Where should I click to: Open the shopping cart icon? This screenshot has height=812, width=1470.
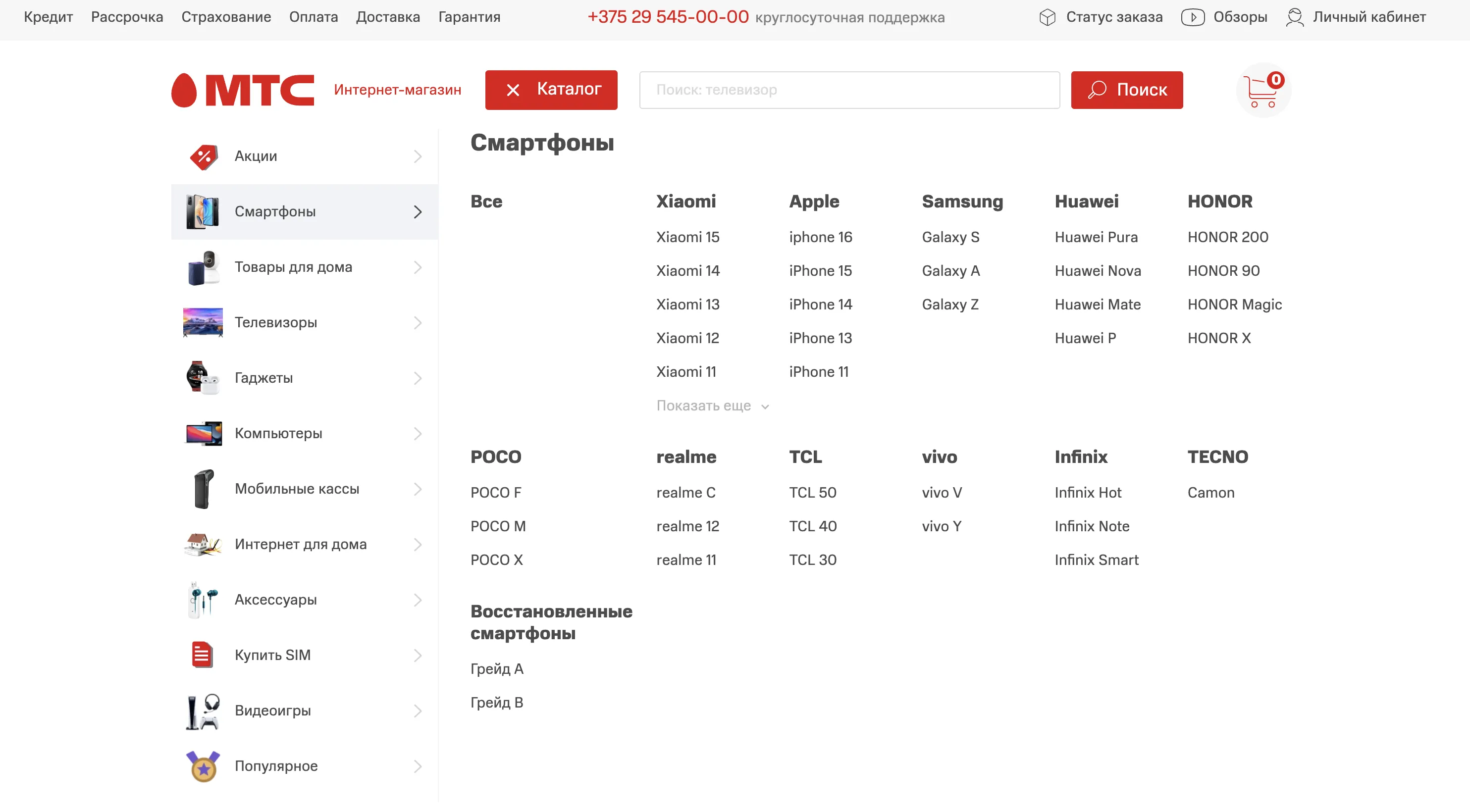click(x=1263, y=90)
